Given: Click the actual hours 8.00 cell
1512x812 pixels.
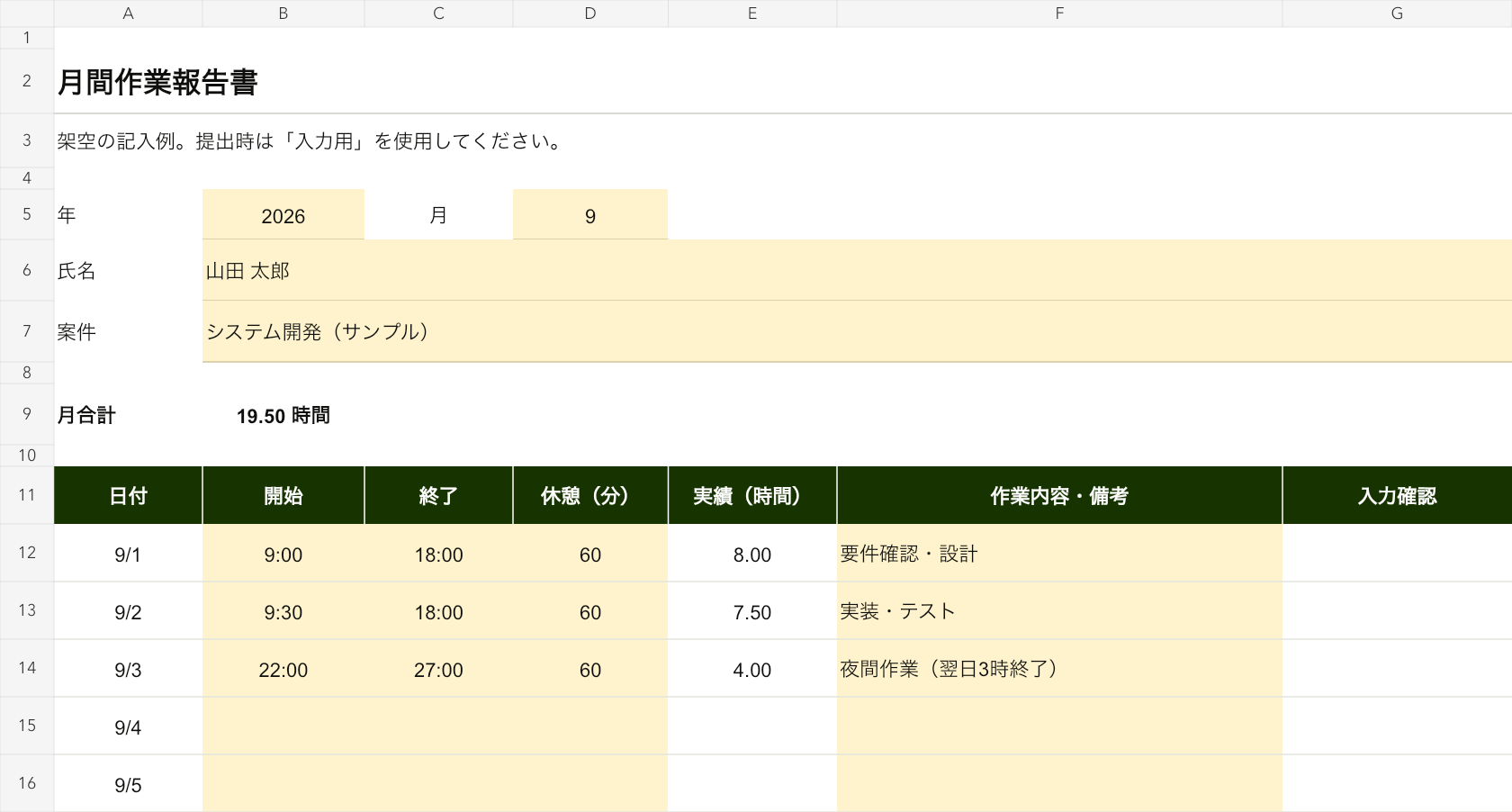Looking at the screenshot, I should click(752, 554).
